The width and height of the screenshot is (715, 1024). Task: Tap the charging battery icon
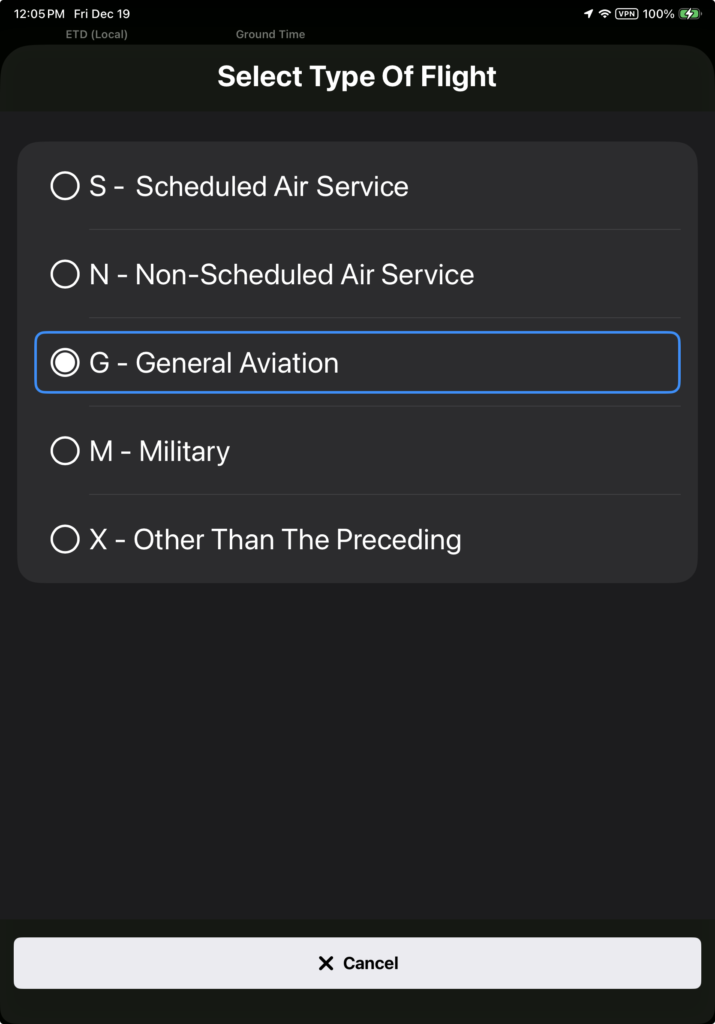click(690, 14)
